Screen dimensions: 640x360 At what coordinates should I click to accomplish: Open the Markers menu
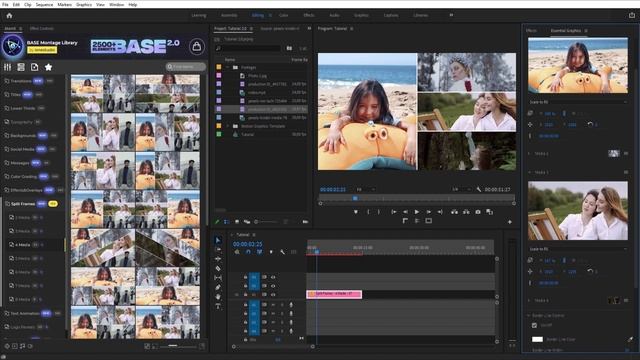pyautogui.click(x=64, y=4)
